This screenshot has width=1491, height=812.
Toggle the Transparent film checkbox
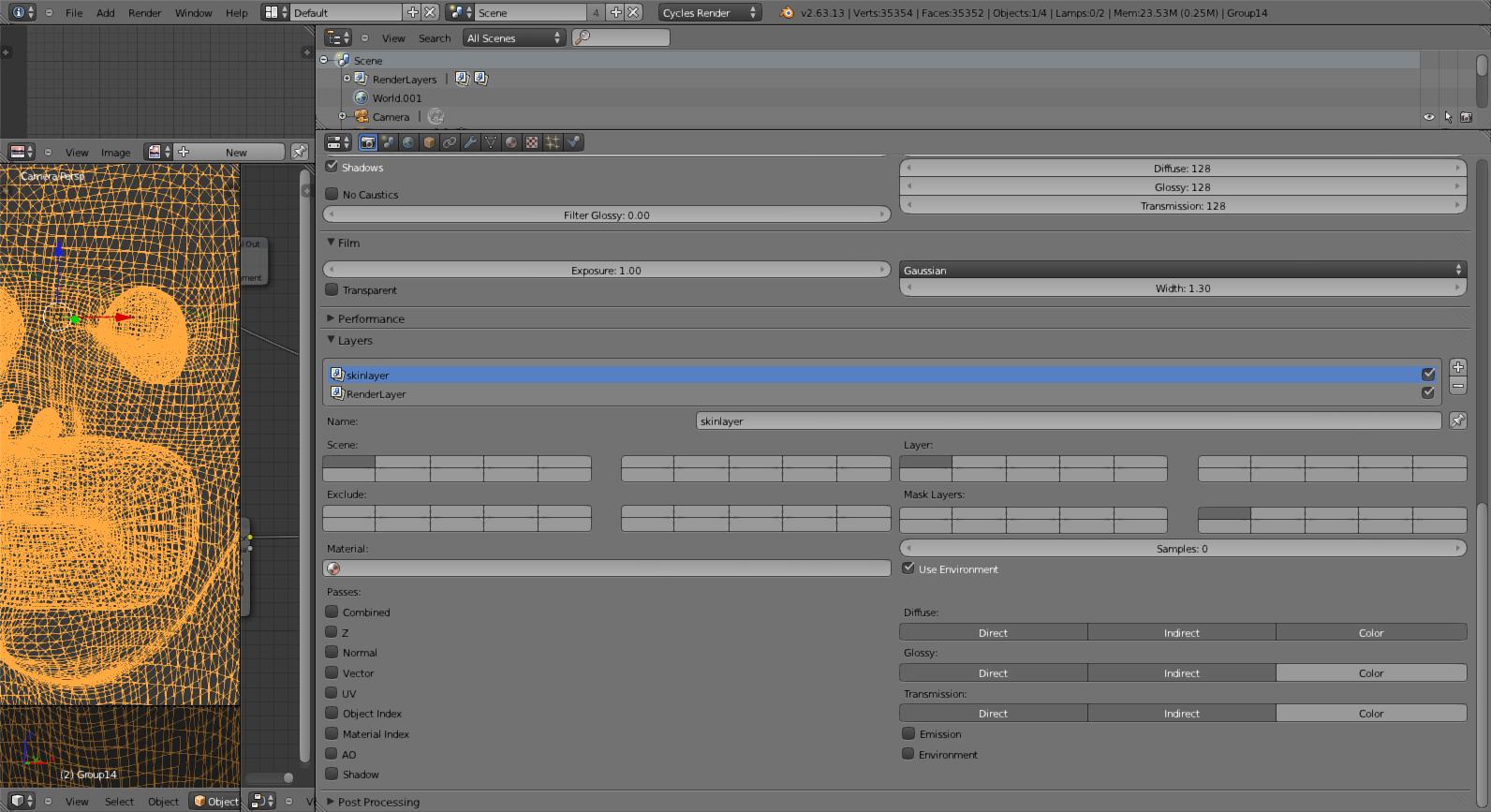[x=332, y=289]
